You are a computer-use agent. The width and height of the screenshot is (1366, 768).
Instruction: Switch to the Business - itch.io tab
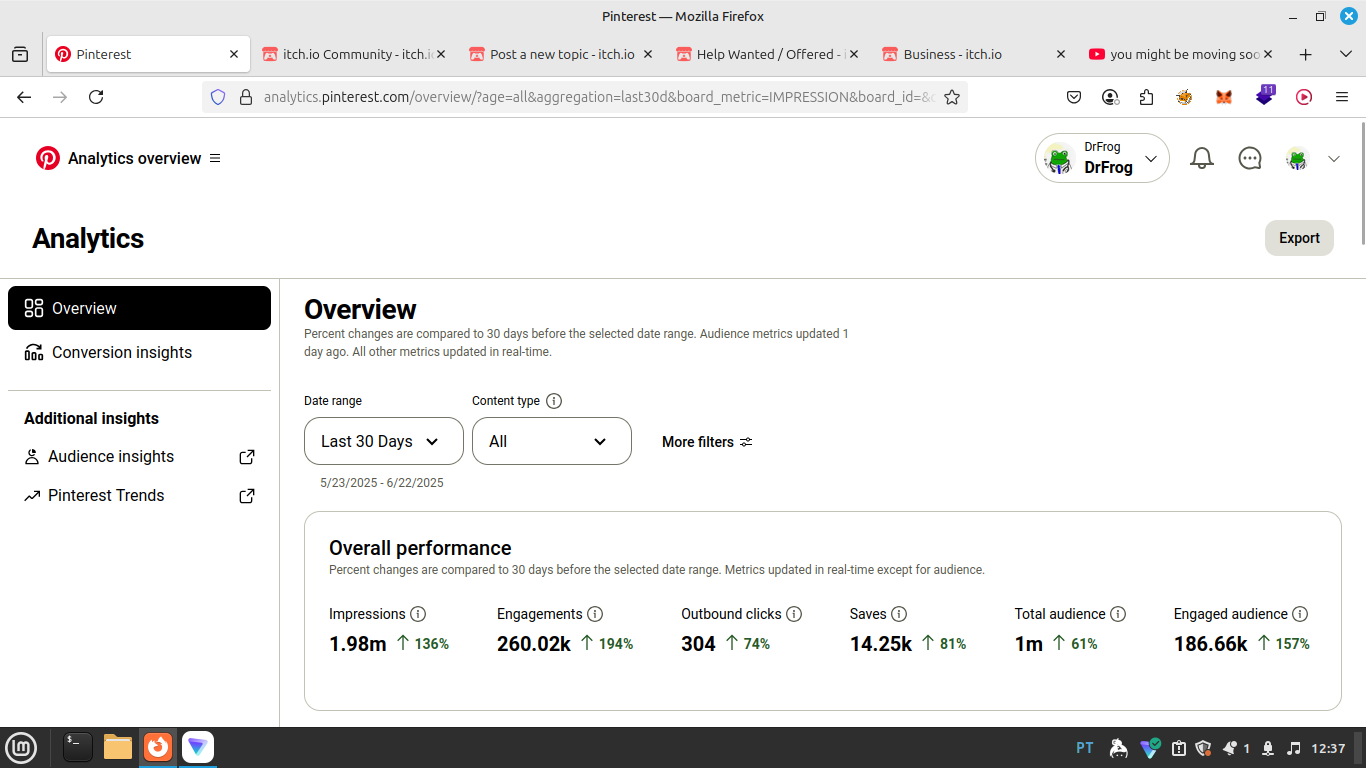pyautogui.click(x=975, y=54)
